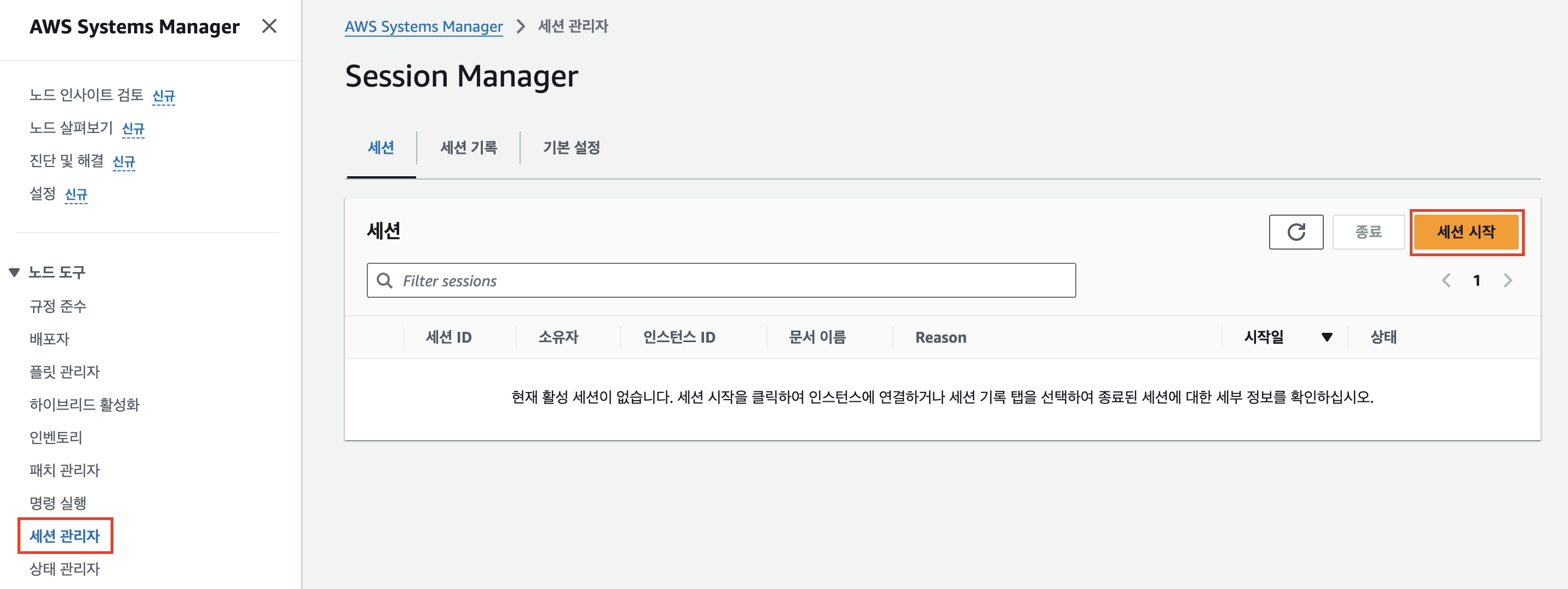Open 진단 및 해결 in sidebar

click(67, 160)
